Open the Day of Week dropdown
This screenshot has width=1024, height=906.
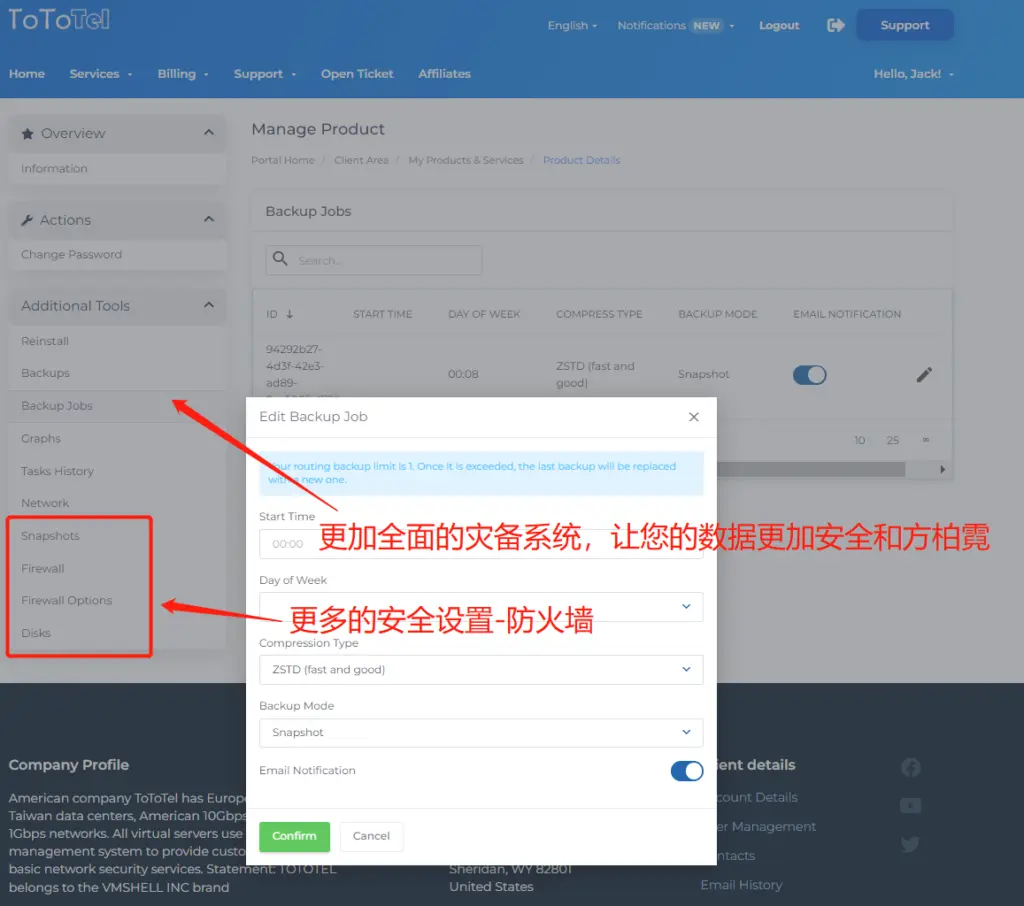pos(481,606)
